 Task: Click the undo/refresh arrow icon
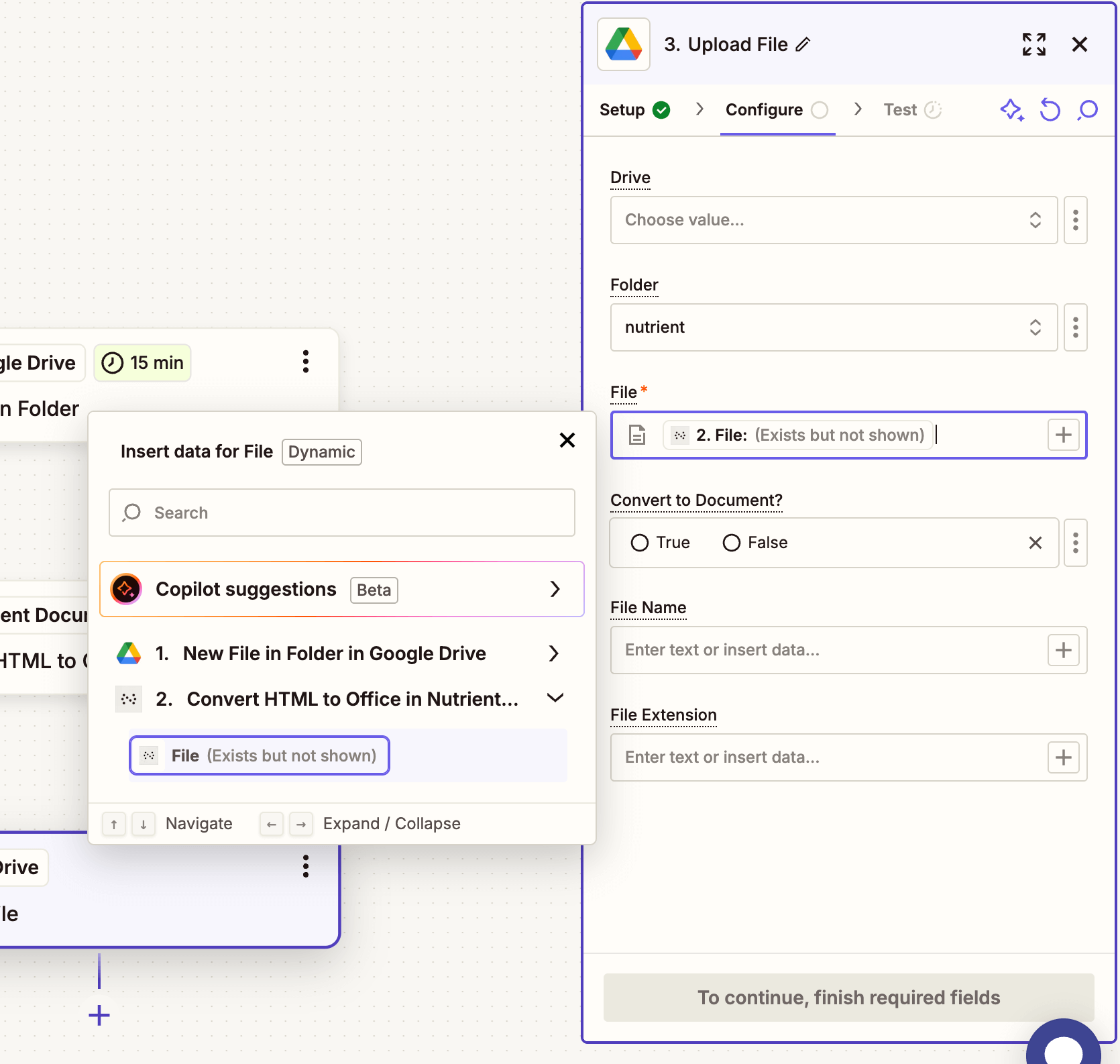click(x=1050, y=110)
